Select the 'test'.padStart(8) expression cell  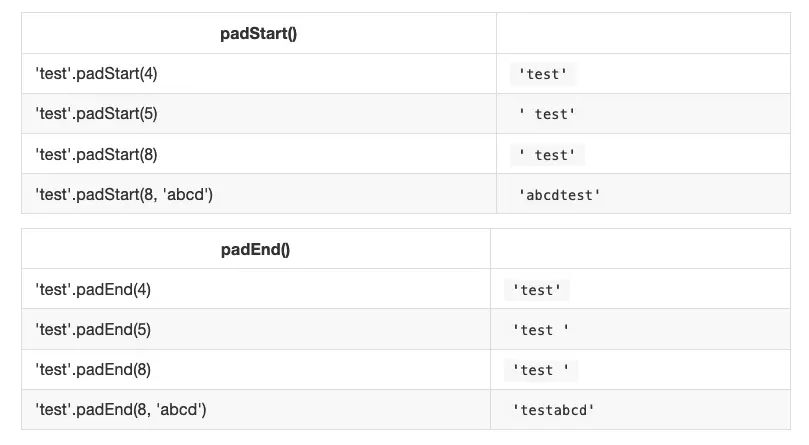pos(96,154)
